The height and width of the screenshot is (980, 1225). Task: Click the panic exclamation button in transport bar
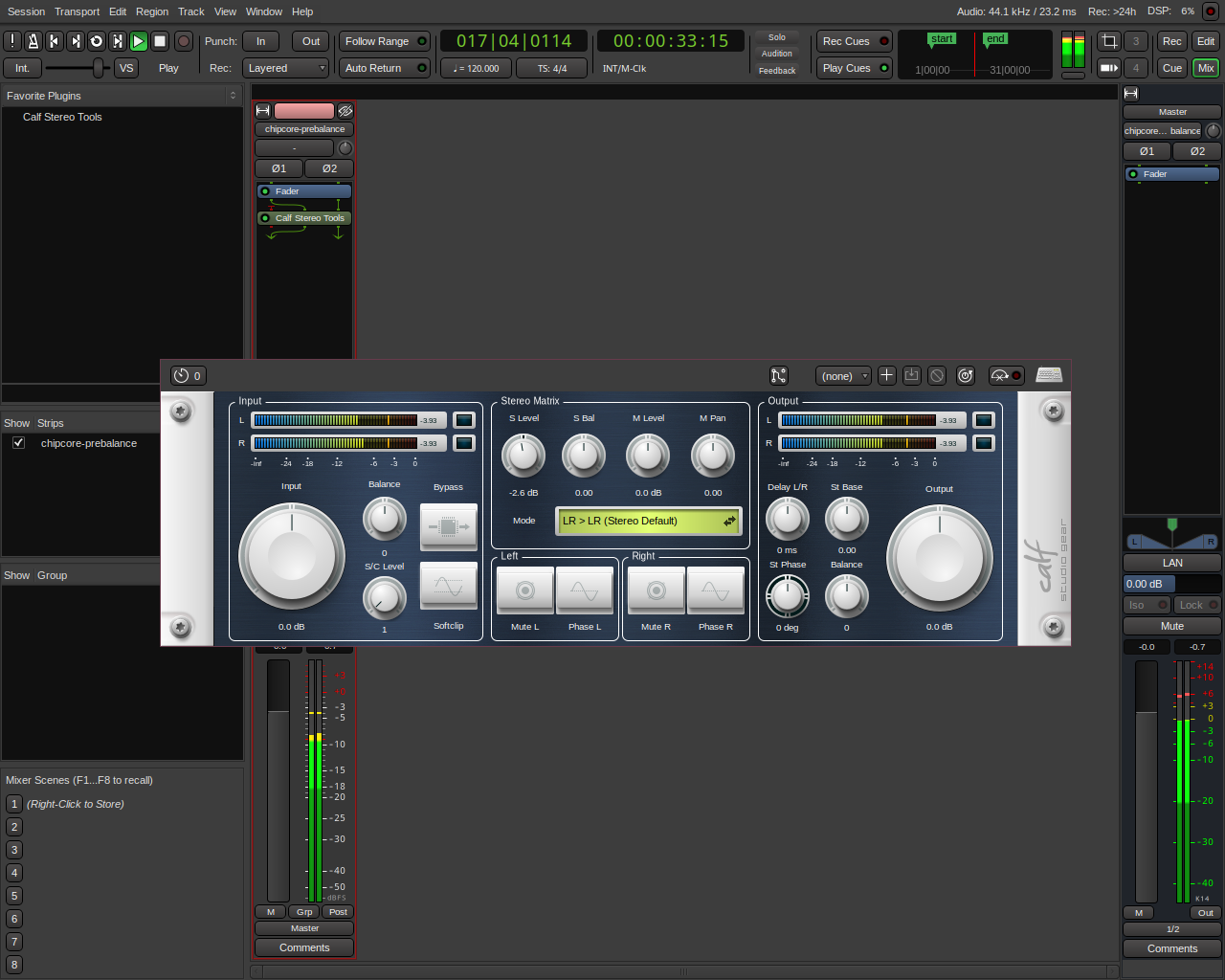12,41
